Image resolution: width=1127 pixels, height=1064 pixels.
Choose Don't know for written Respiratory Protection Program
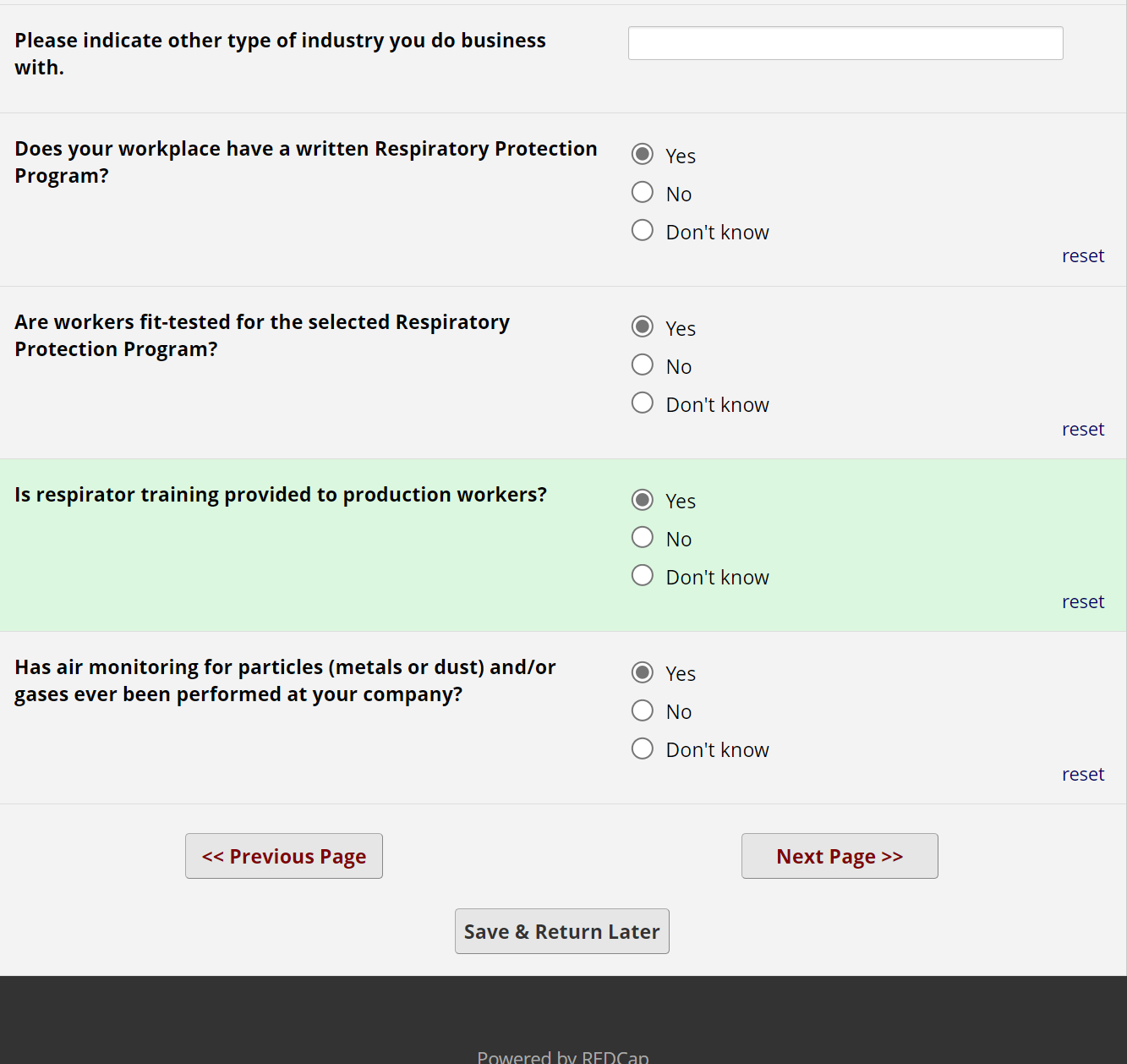tap(643, 230)
